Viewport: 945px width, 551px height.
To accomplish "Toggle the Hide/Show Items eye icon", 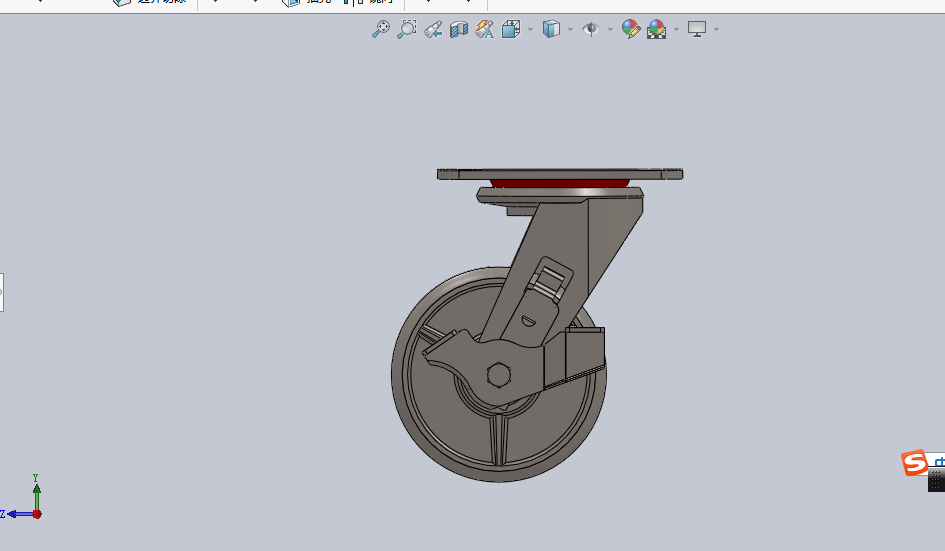I will pyautogui.click(x=591, y=29).
